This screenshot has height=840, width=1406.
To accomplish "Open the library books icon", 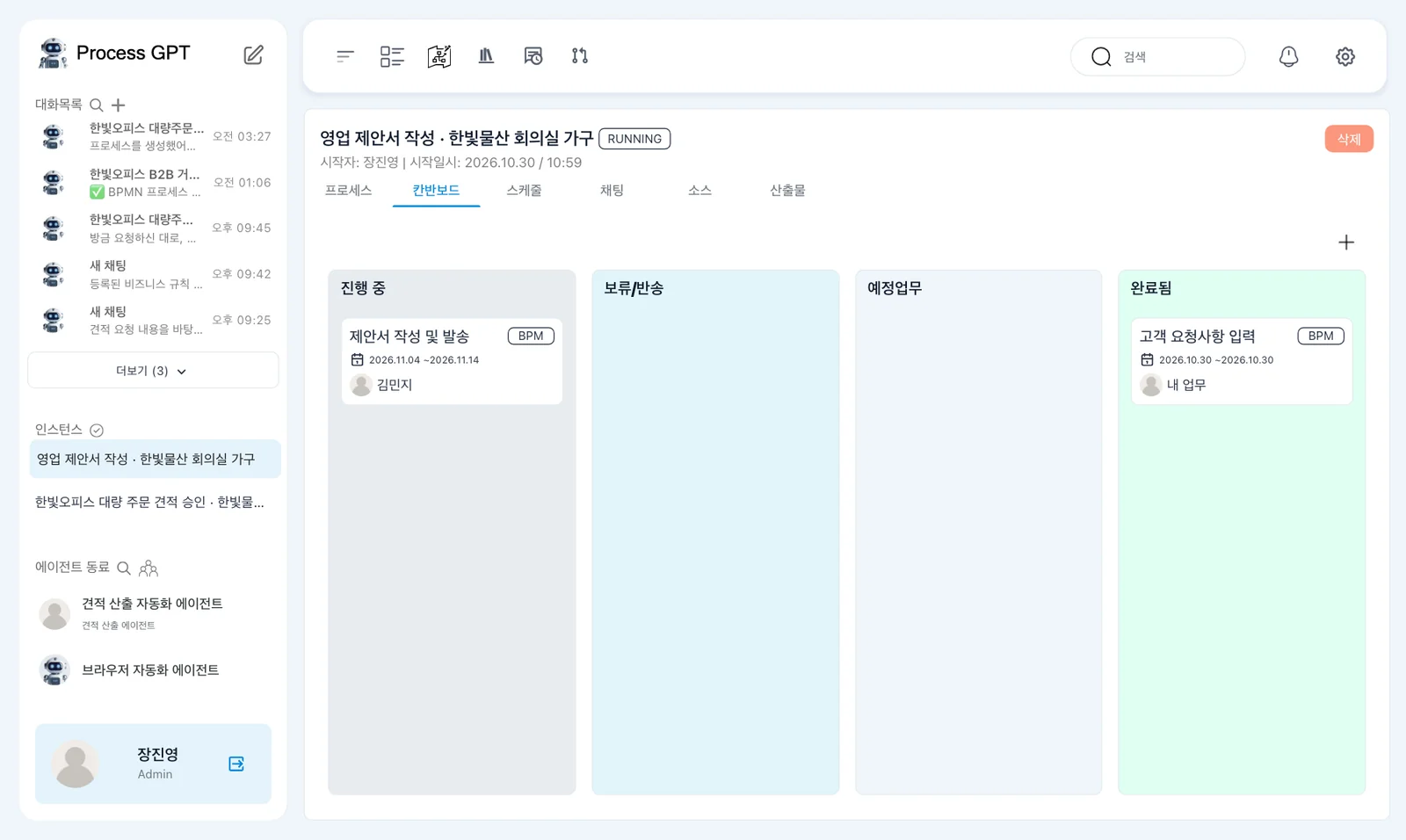I will [486, 56].
